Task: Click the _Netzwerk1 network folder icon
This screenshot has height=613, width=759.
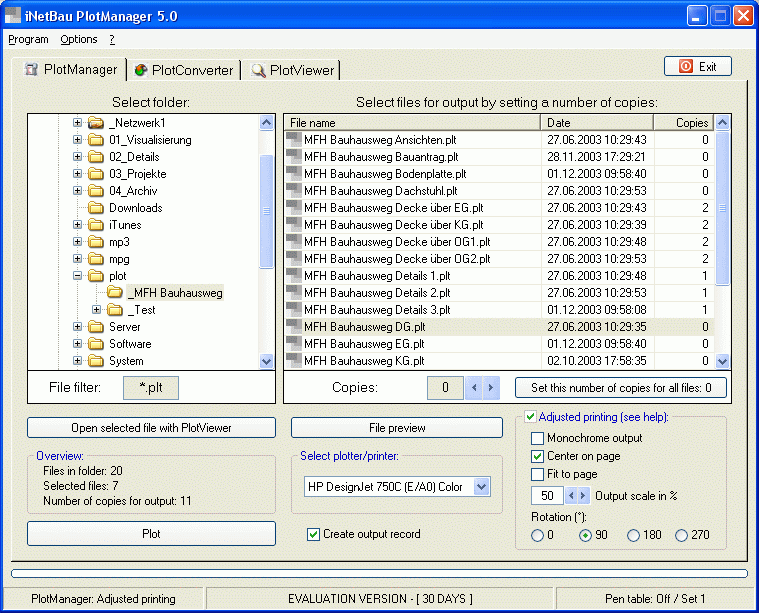Action: [x=96, y=123]
